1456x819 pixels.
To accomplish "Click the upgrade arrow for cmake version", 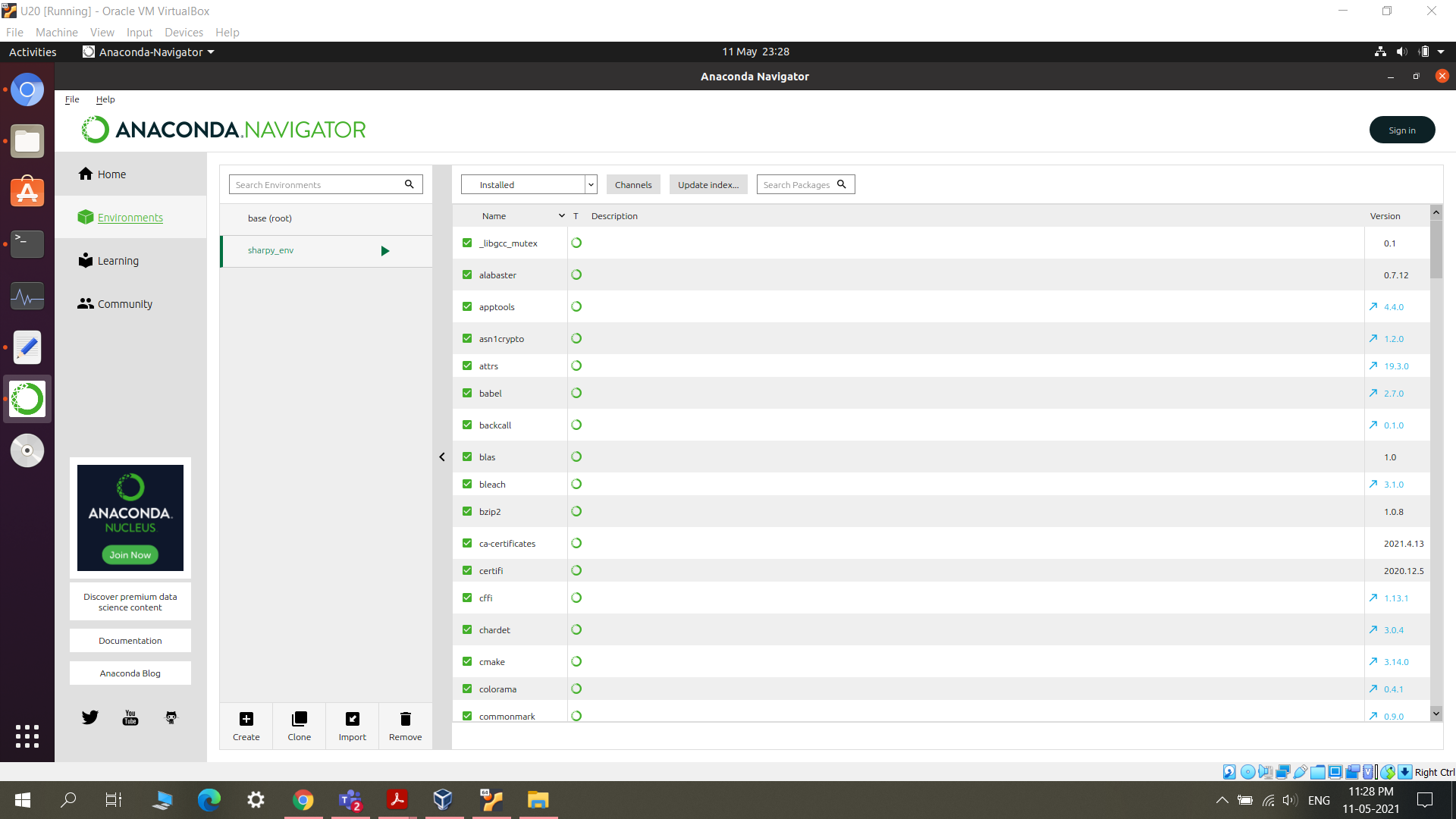I will click(1373, 661).
